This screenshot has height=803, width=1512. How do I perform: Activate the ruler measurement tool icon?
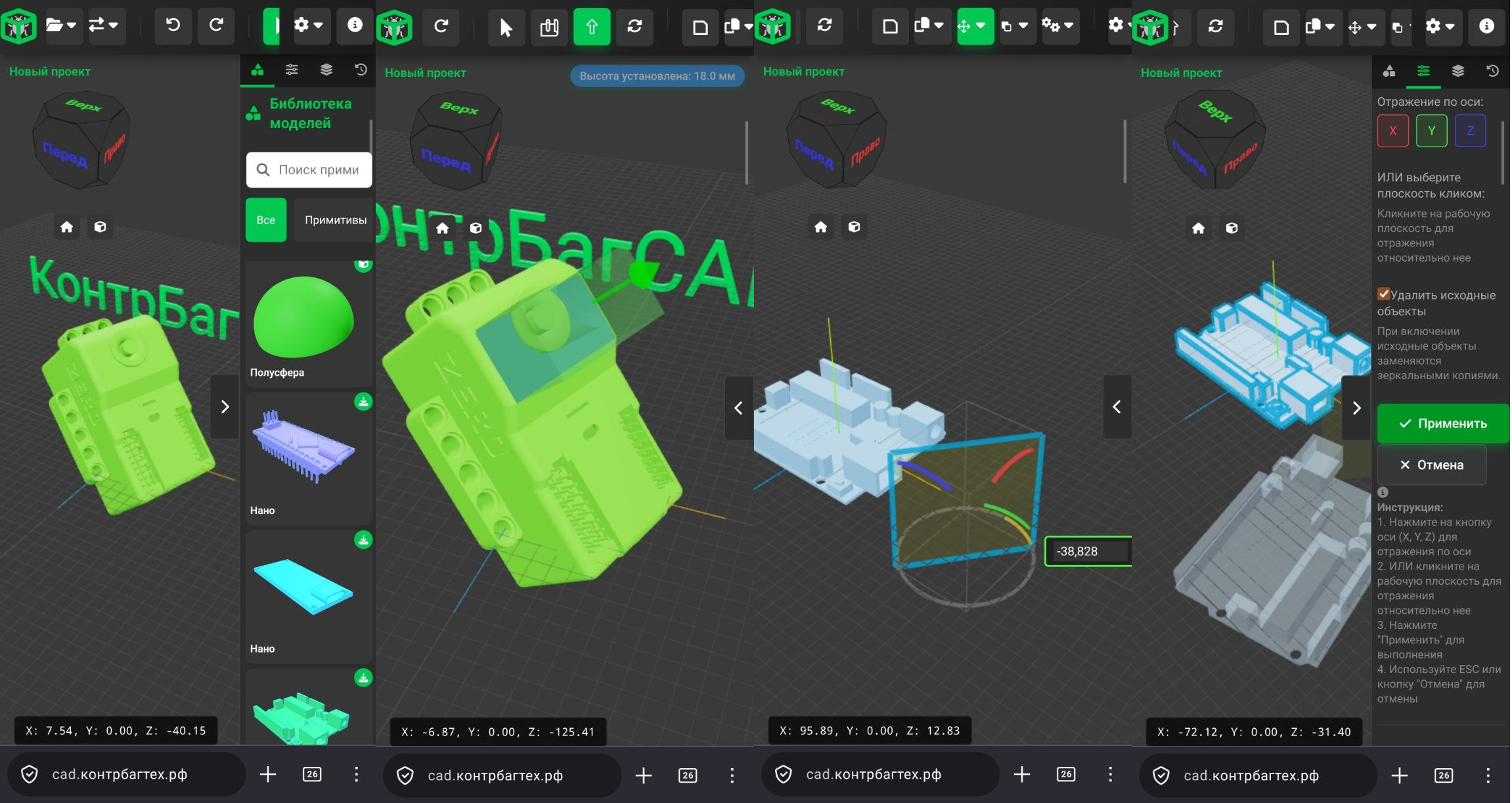pos(549,28)
